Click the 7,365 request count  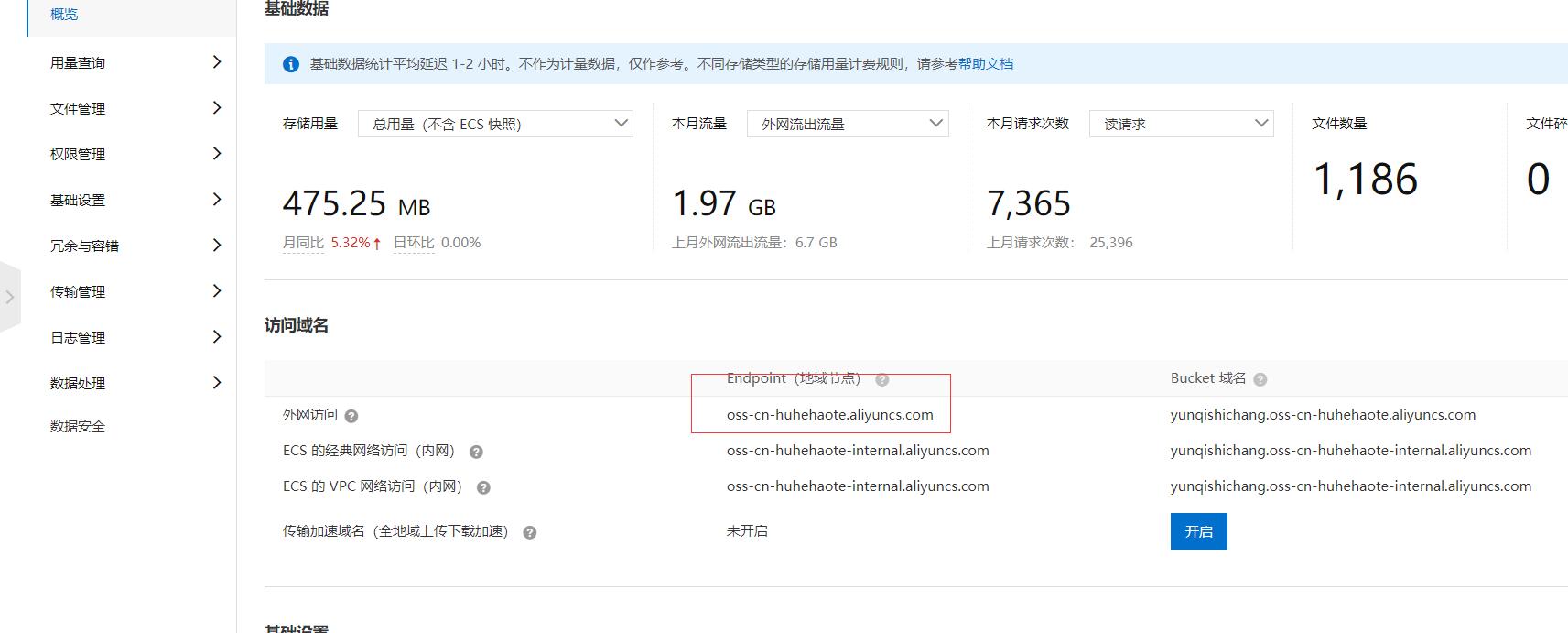click(x=1029, y=203)
